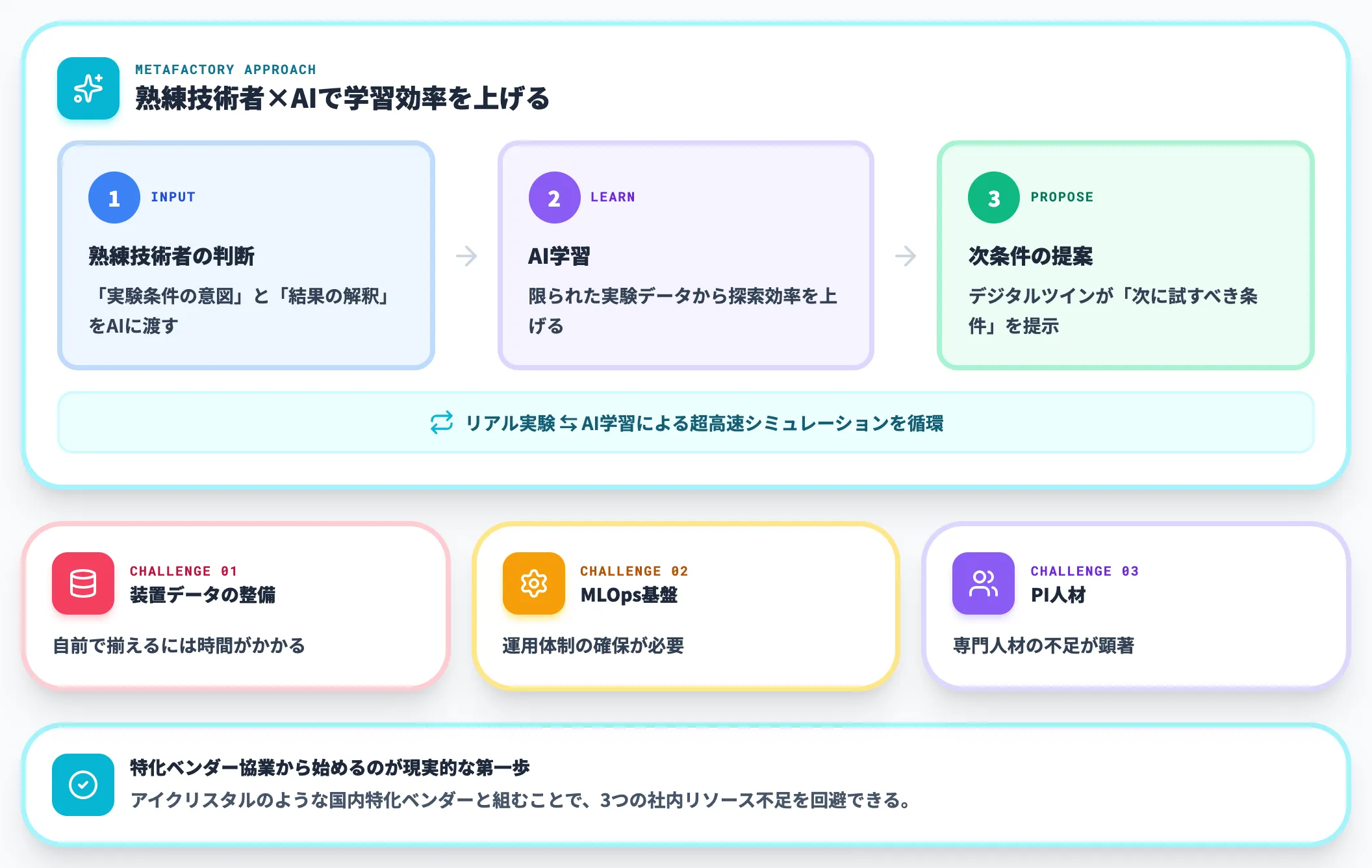Click text 自前で揃えるには時間がかかる

[x=179, y=646]
